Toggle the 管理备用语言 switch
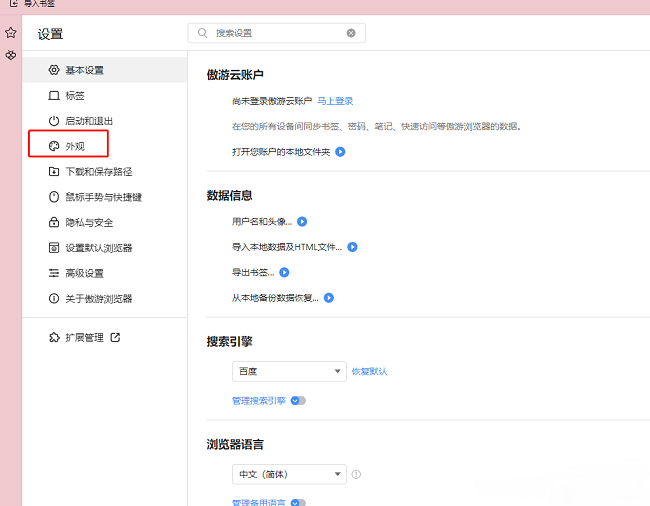 coord(298,502)
